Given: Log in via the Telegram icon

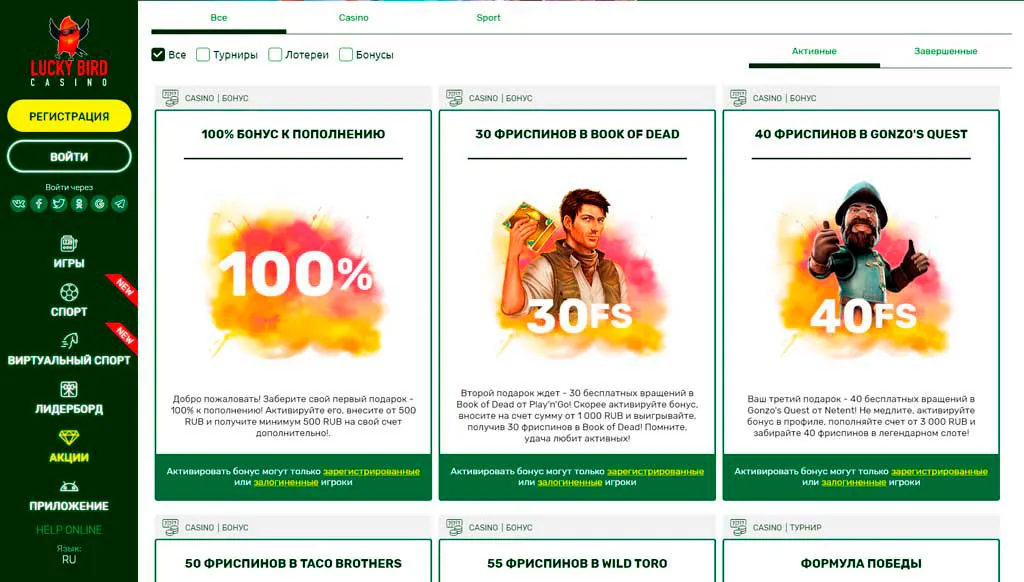Looking at the screenshot, I should [x=120, y=204].
